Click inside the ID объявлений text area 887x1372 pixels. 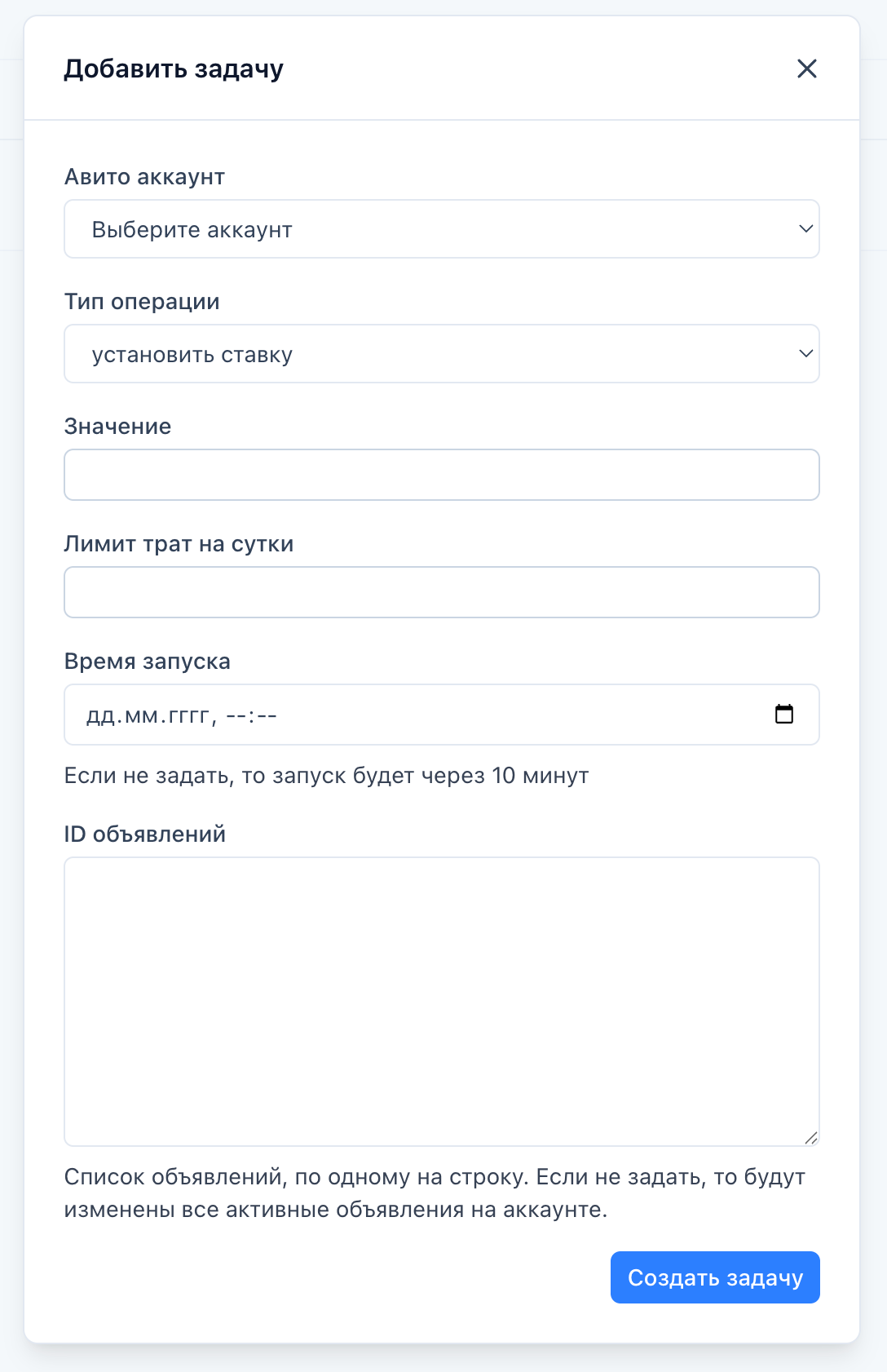coord(441,1001)
